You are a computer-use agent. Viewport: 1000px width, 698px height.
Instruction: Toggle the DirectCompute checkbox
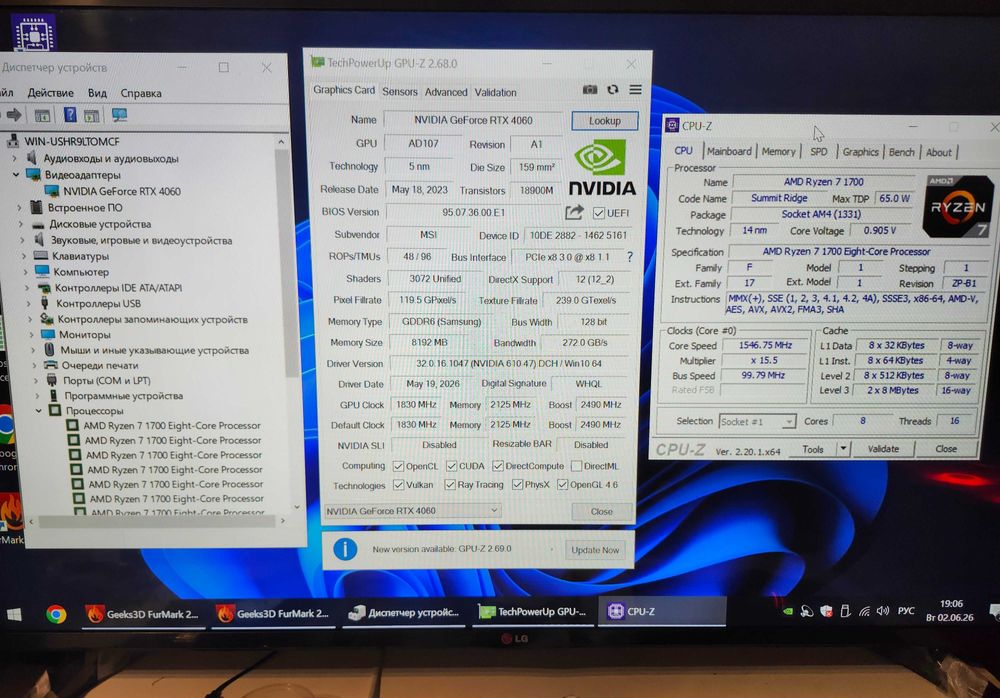[x=498, y=466]
